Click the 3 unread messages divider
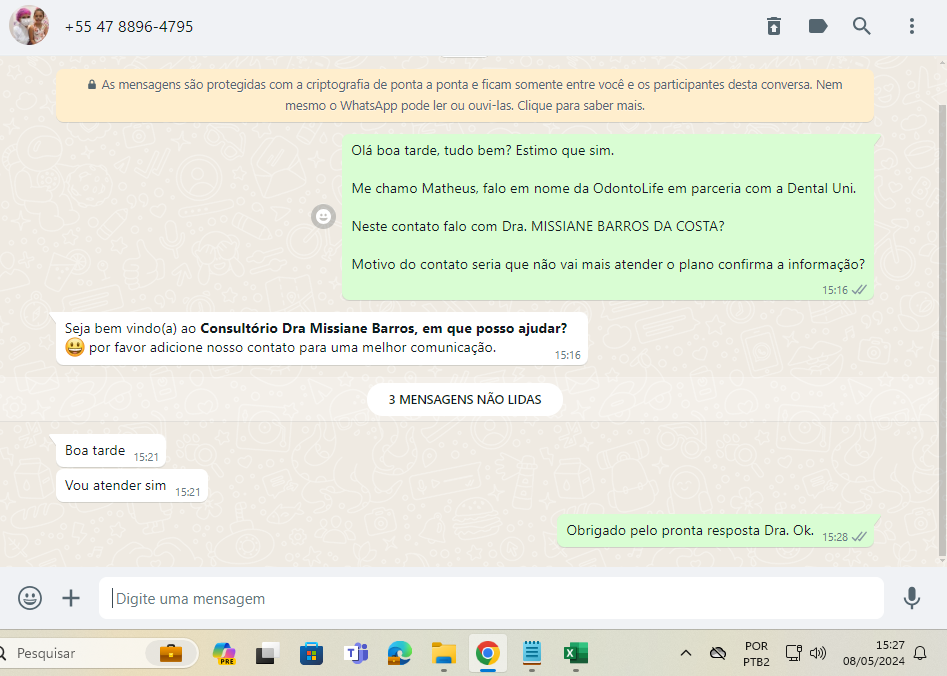947x676 pixels. click(x=465, y=399)
